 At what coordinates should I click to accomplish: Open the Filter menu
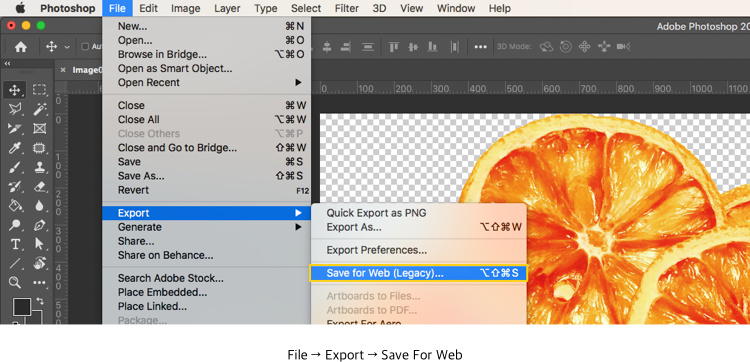347,8
